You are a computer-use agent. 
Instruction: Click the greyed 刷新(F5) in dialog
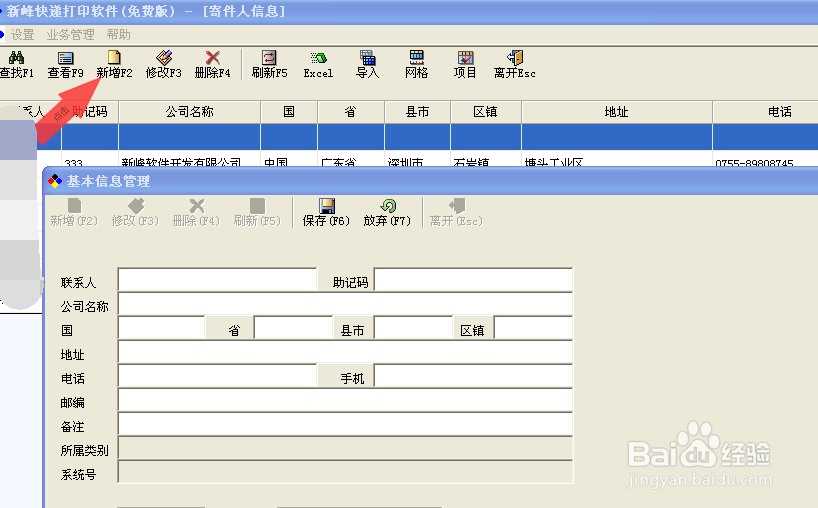pyautogui.click(x=257, y=212)
